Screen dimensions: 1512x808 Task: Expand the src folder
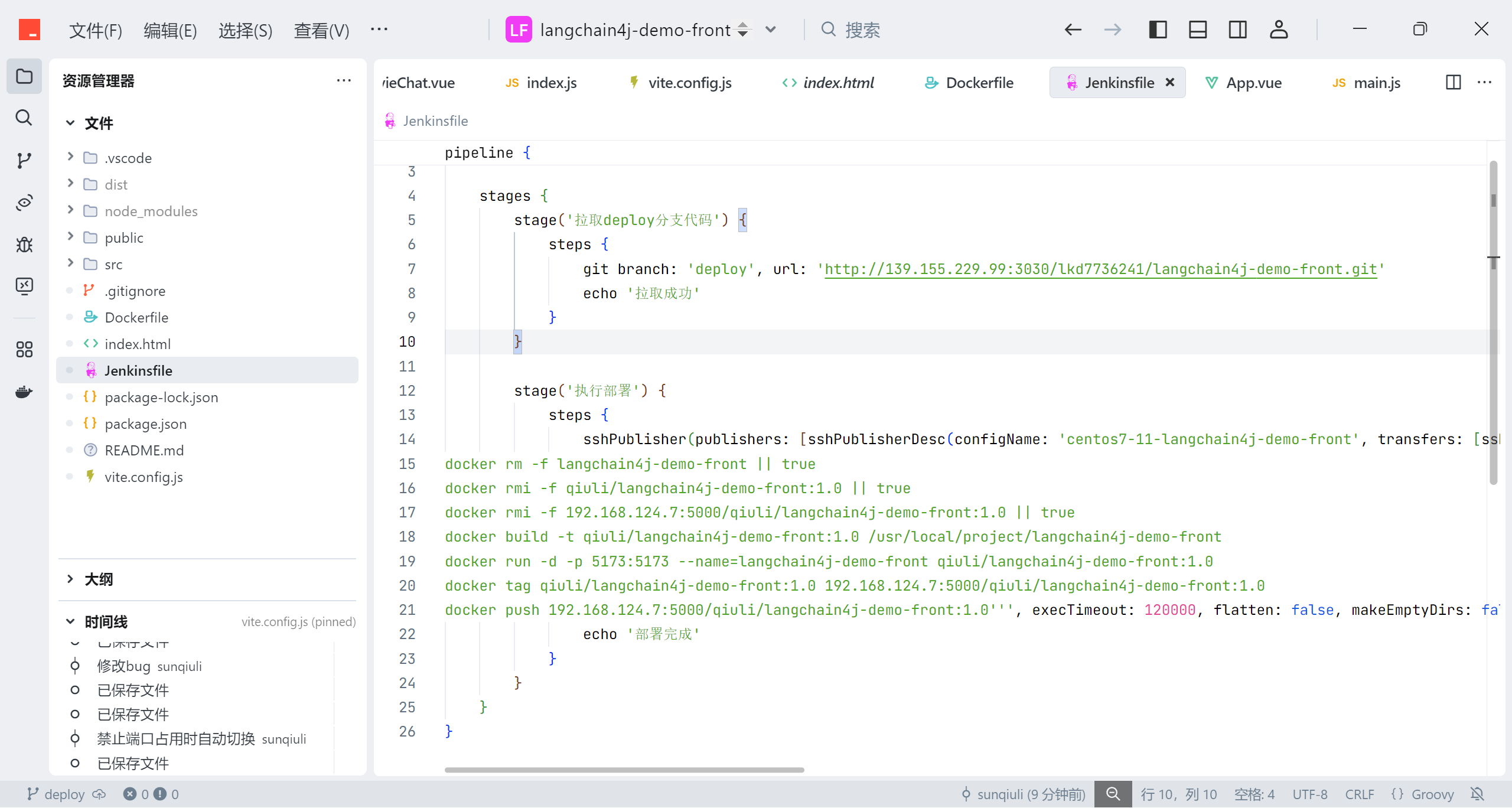(x=113, y=264)
